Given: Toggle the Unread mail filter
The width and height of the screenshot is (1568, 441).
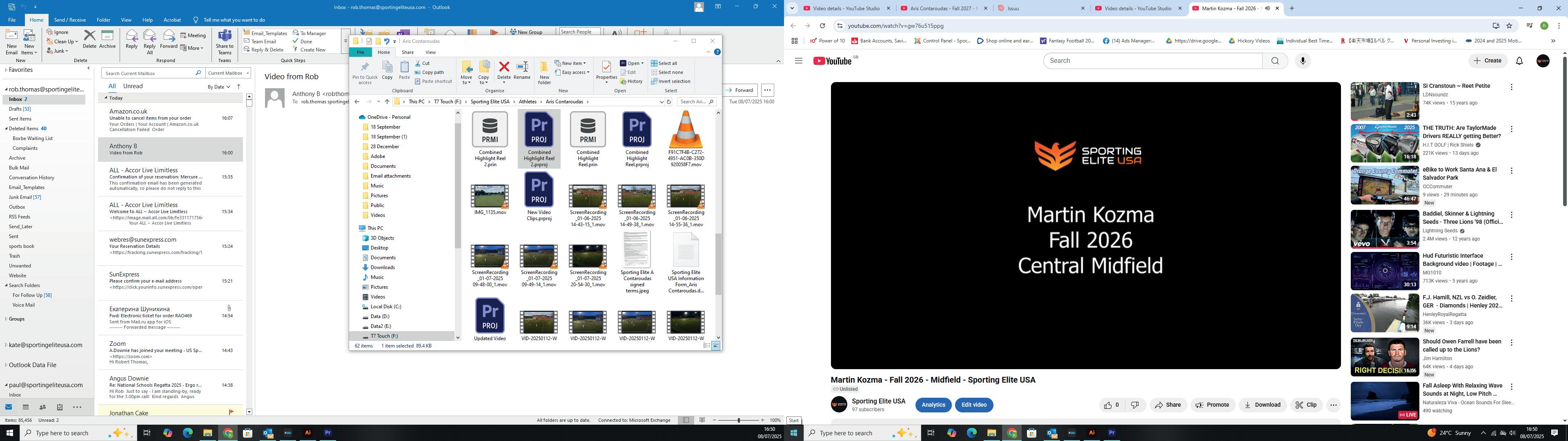Looking at the screenshot, I should 133,86.
